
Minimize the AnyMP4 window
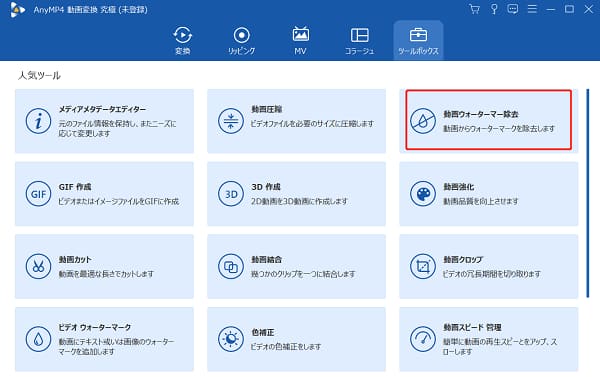551,9
